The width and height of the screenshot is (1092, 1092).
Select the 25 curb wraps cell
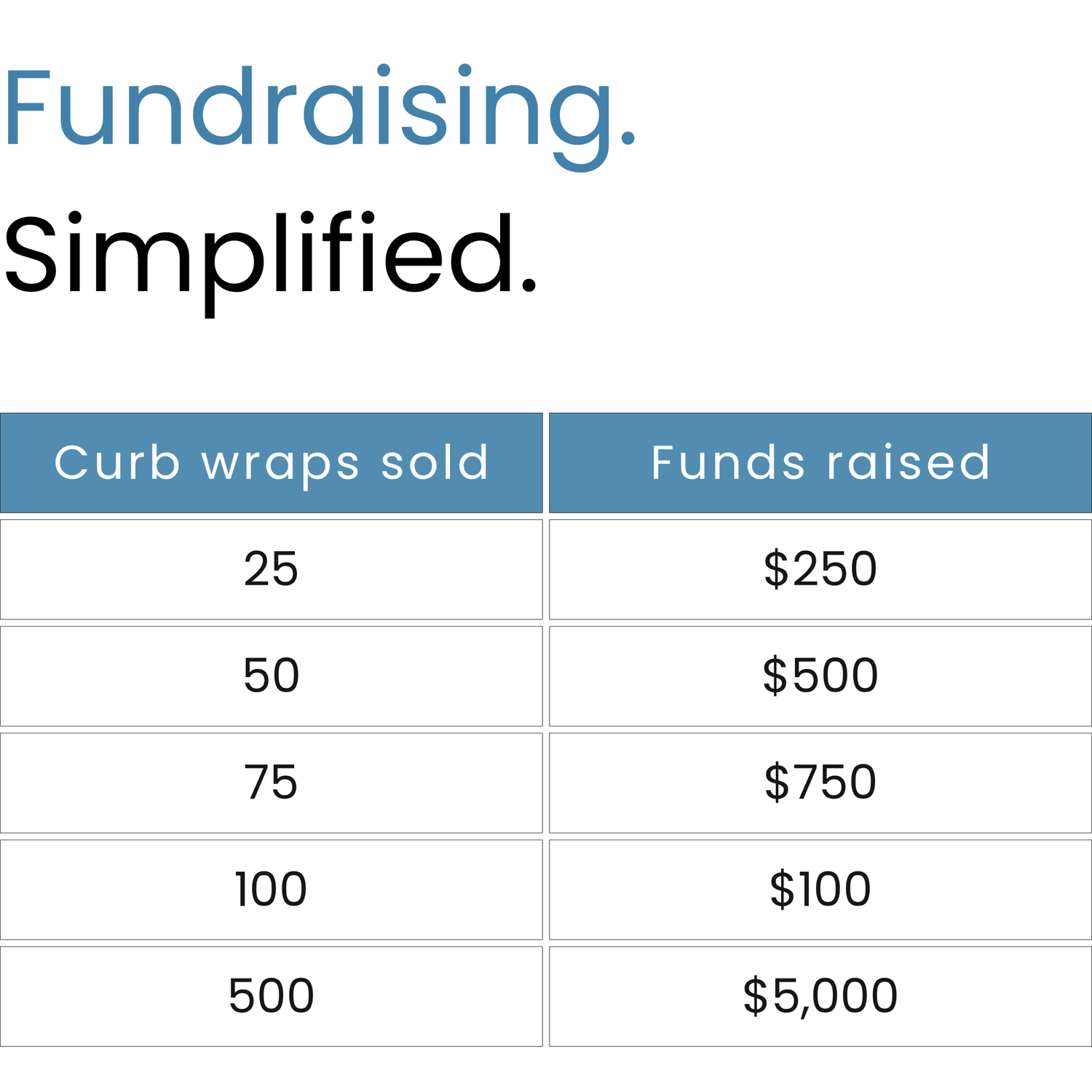point(271,569)
